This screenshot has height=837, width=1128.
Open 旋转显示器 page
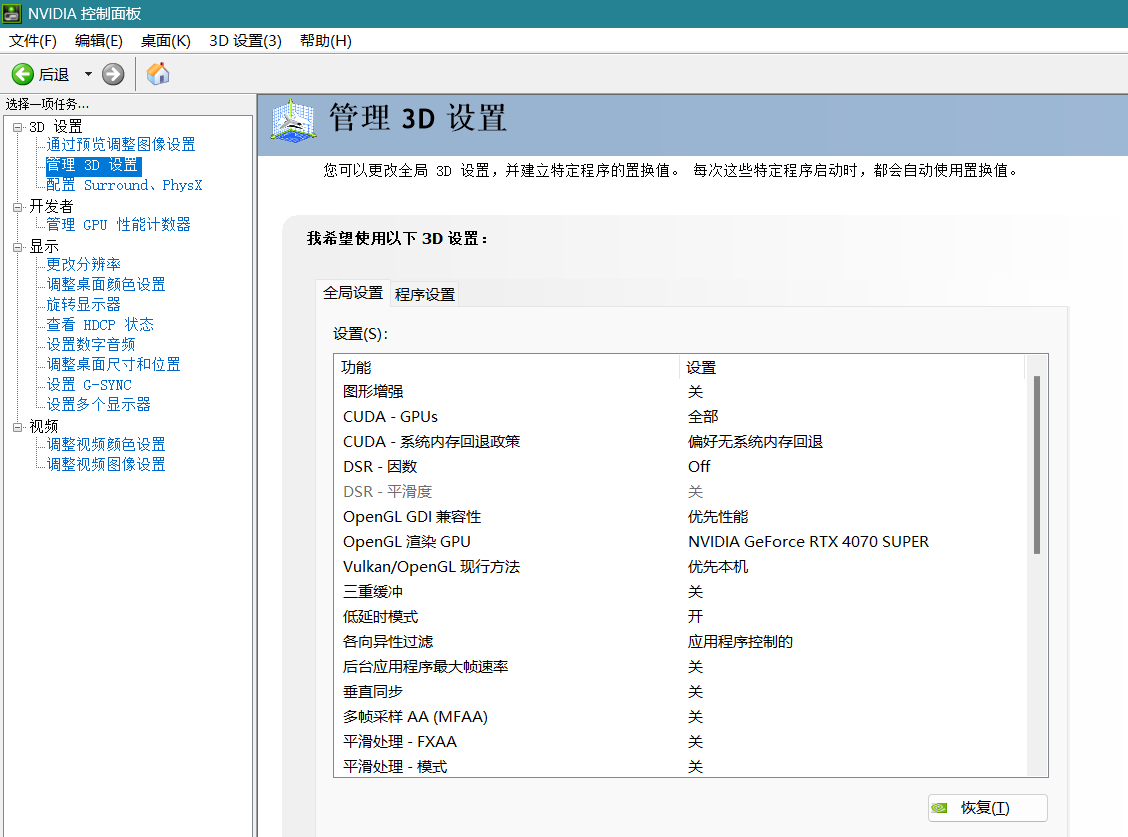click(83, 305)
